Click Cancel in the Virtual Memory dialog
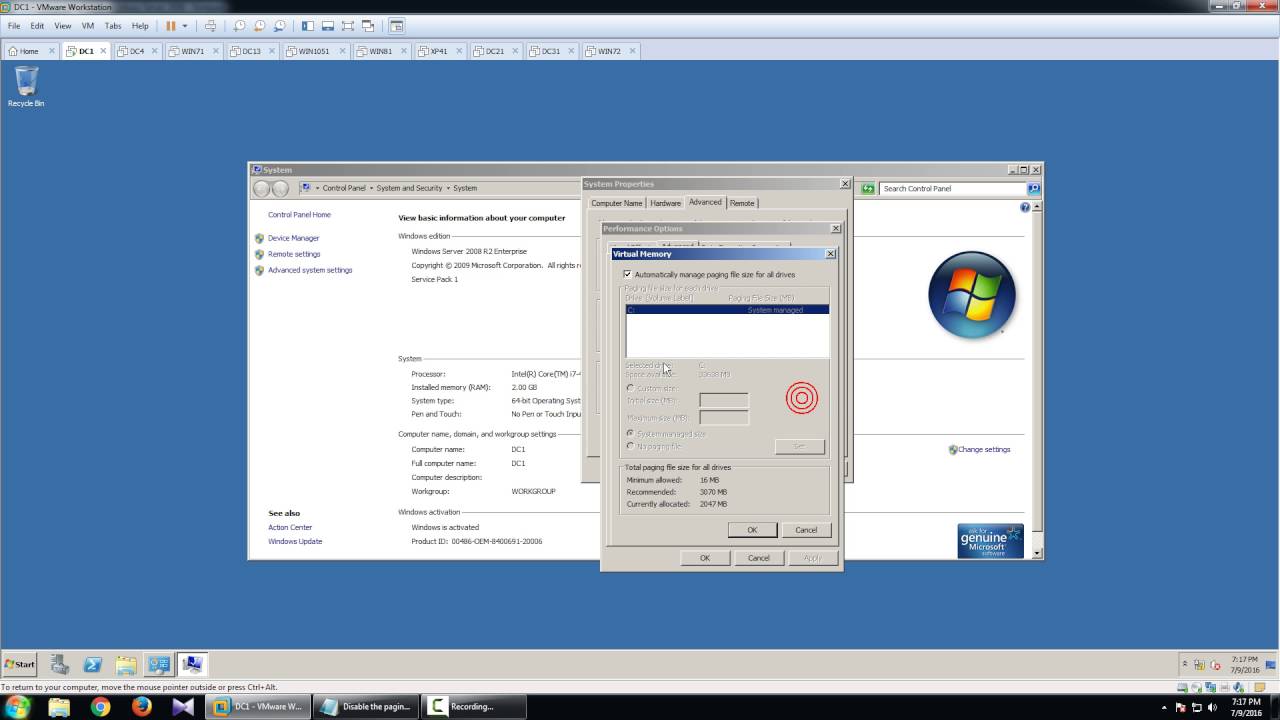This screenshot has height=720, width=1280. [x=806, y=530]
